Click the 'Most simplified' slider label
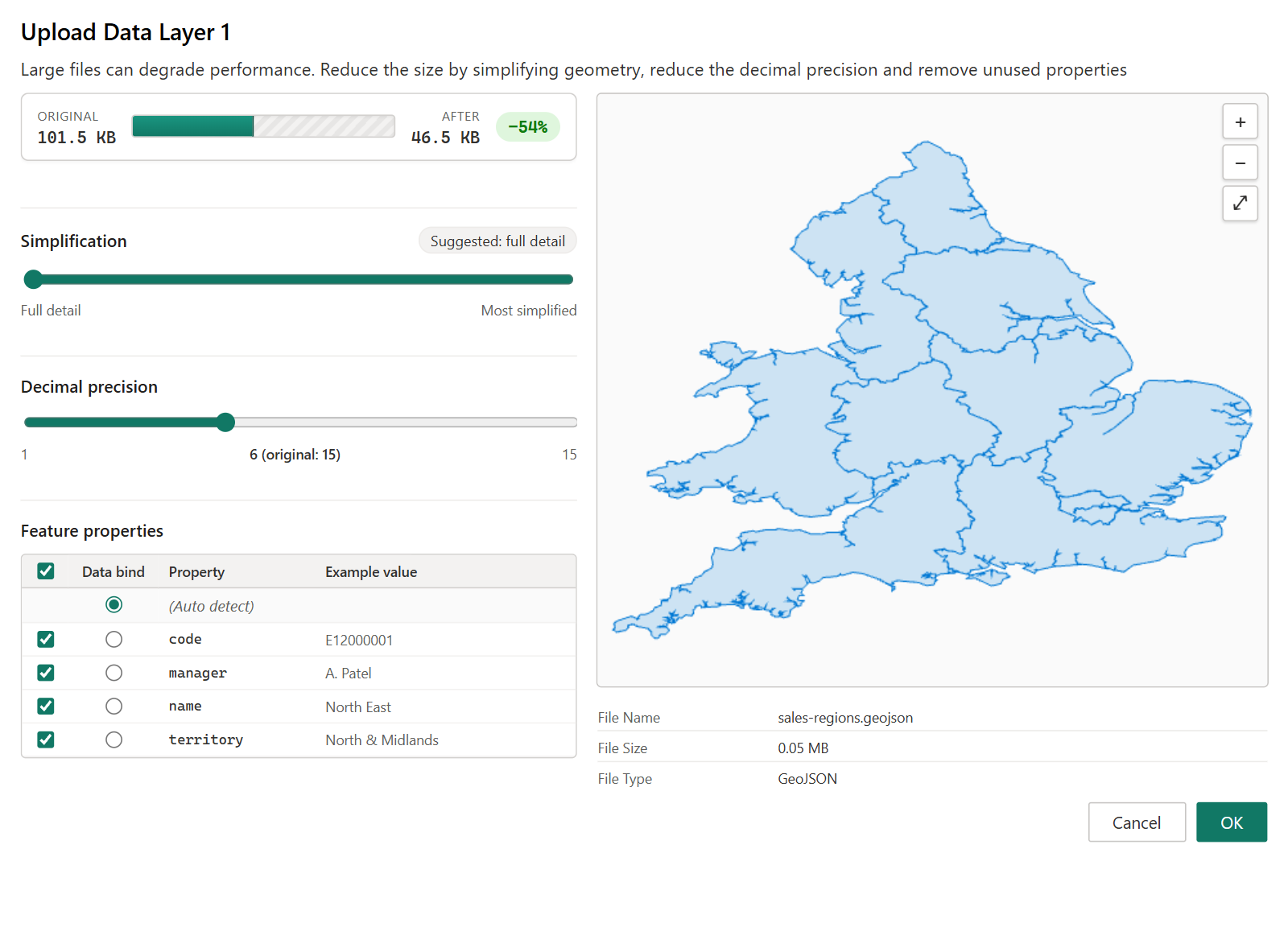Screen dimensions: 1288x927 tap(529, 311)
